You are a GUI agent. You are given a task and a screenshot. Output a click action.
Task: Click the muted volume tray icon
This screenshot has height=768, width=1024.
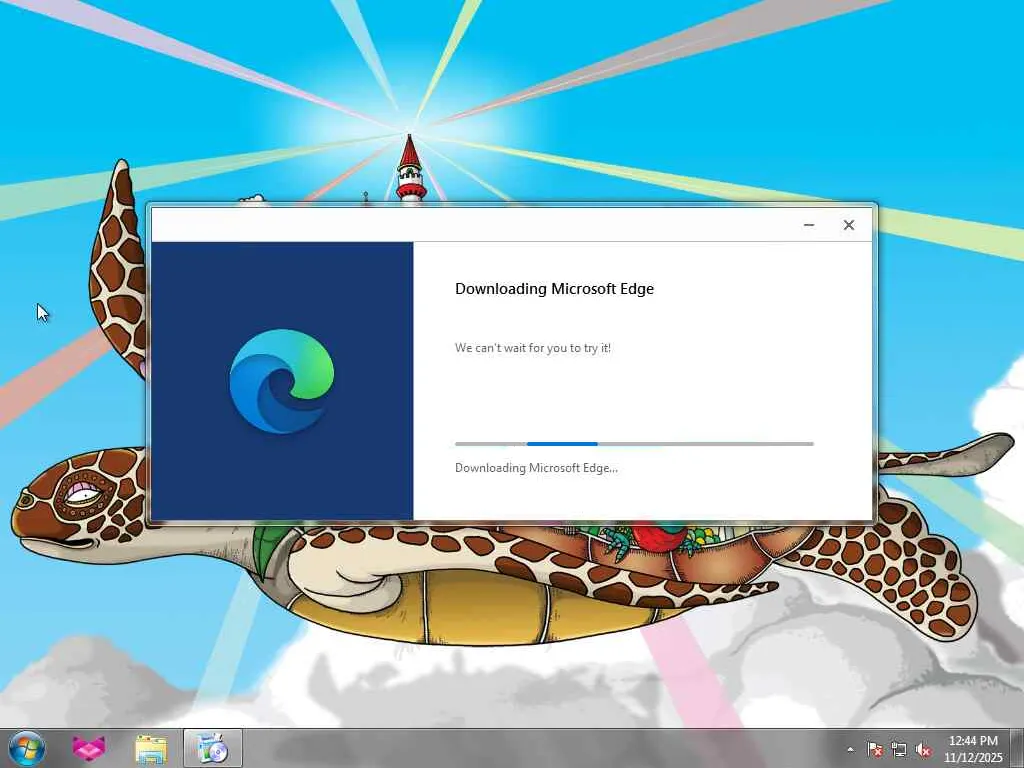click(923, 750)
